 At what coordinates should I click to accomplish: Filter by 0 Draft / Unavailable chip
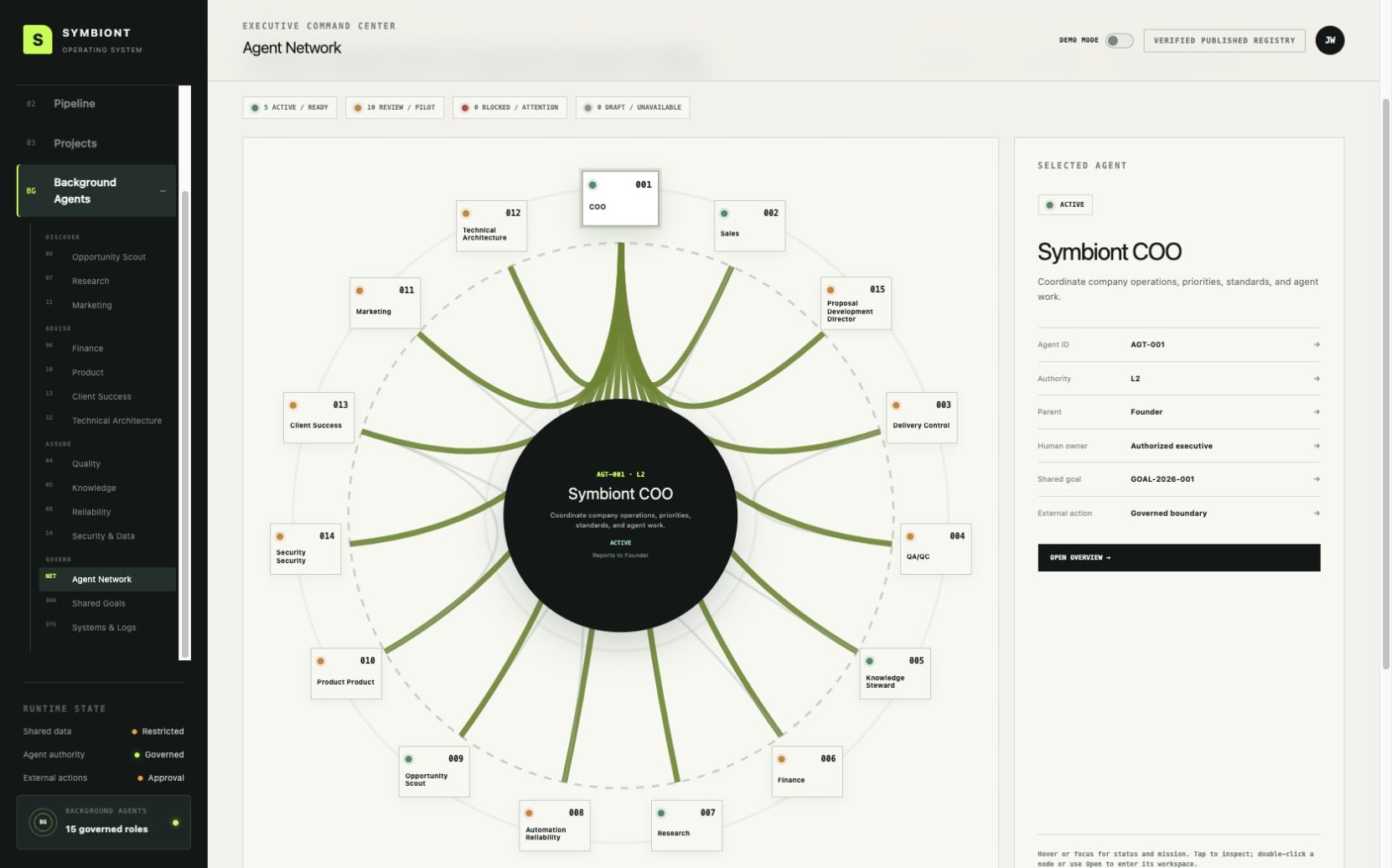(633, 107)
